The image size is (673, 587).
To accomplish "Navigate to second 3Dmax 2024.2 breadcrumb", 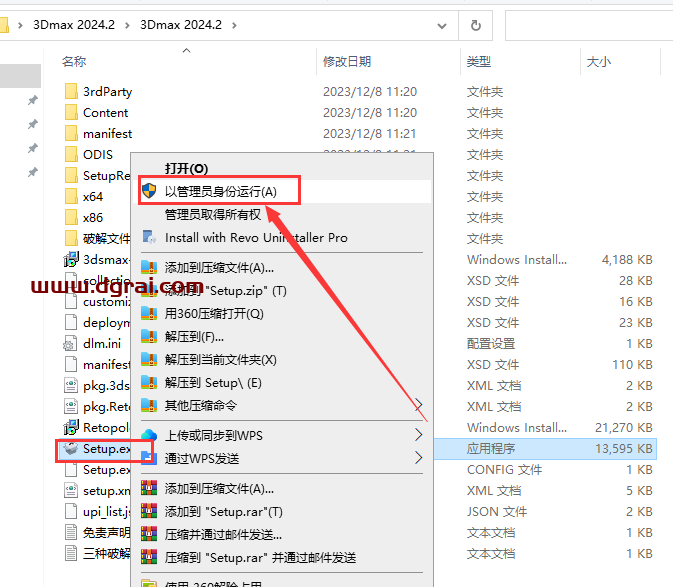I will [x=181, y=25].
